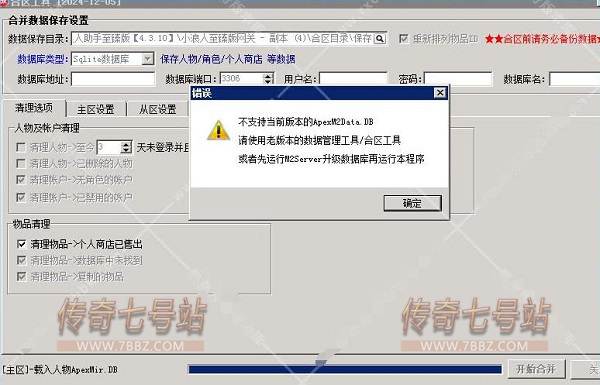Adjust the 天未登录 days spinner
Image resolution: width=600 pixels, height=385 pixels.
coord(126,147)
